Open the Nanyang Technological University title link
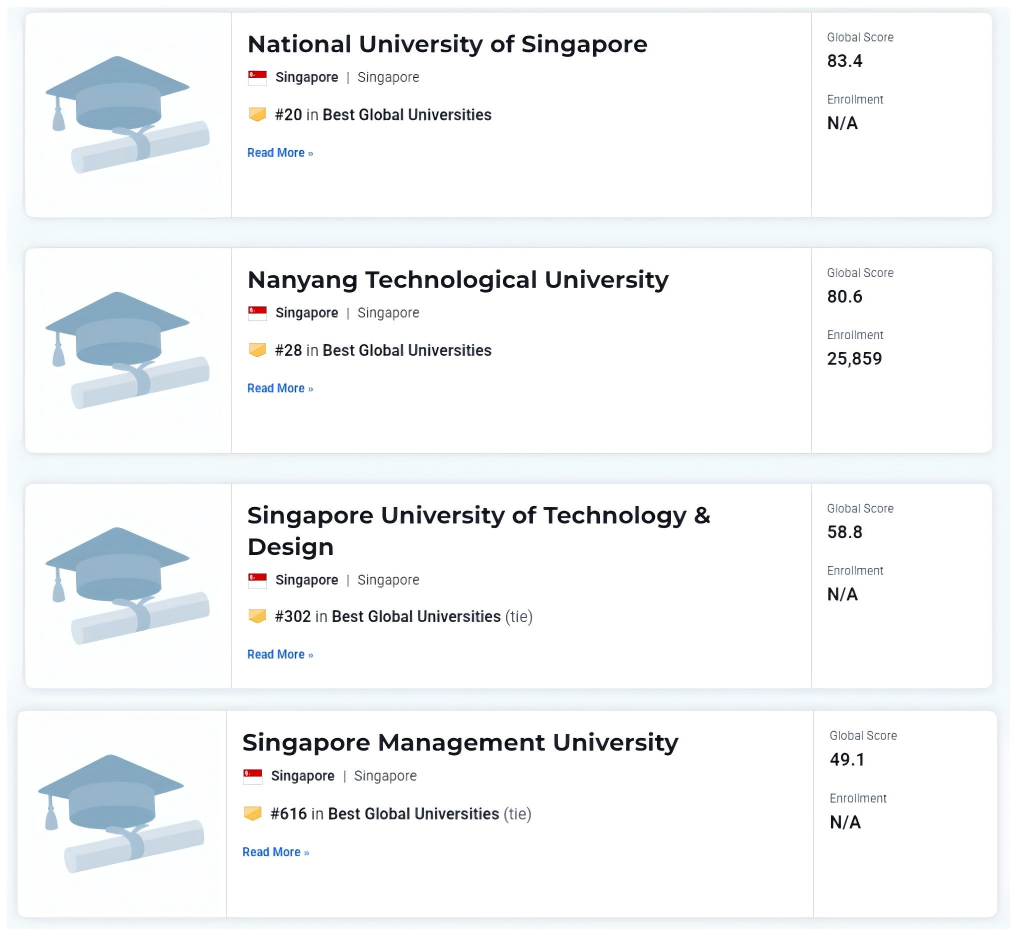This screenshot has height=936, width=1017. pyautogui.click(x=458, y=280)
